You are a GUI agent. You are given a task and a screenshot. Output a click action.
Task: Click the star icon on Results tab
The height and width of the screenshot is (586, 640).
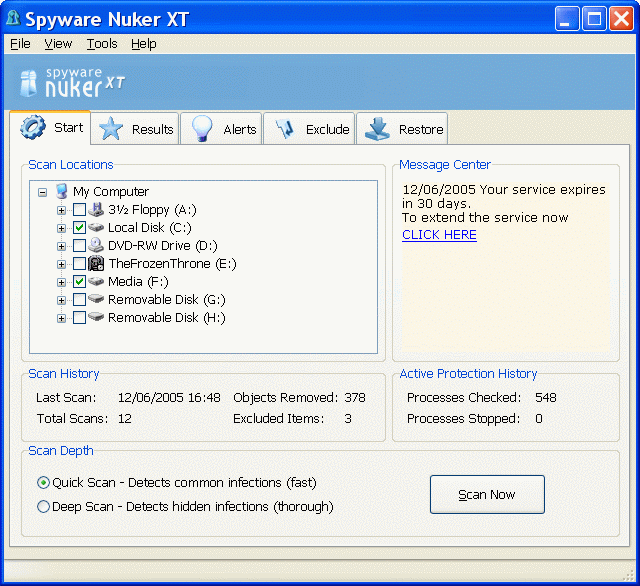(111, 129)
